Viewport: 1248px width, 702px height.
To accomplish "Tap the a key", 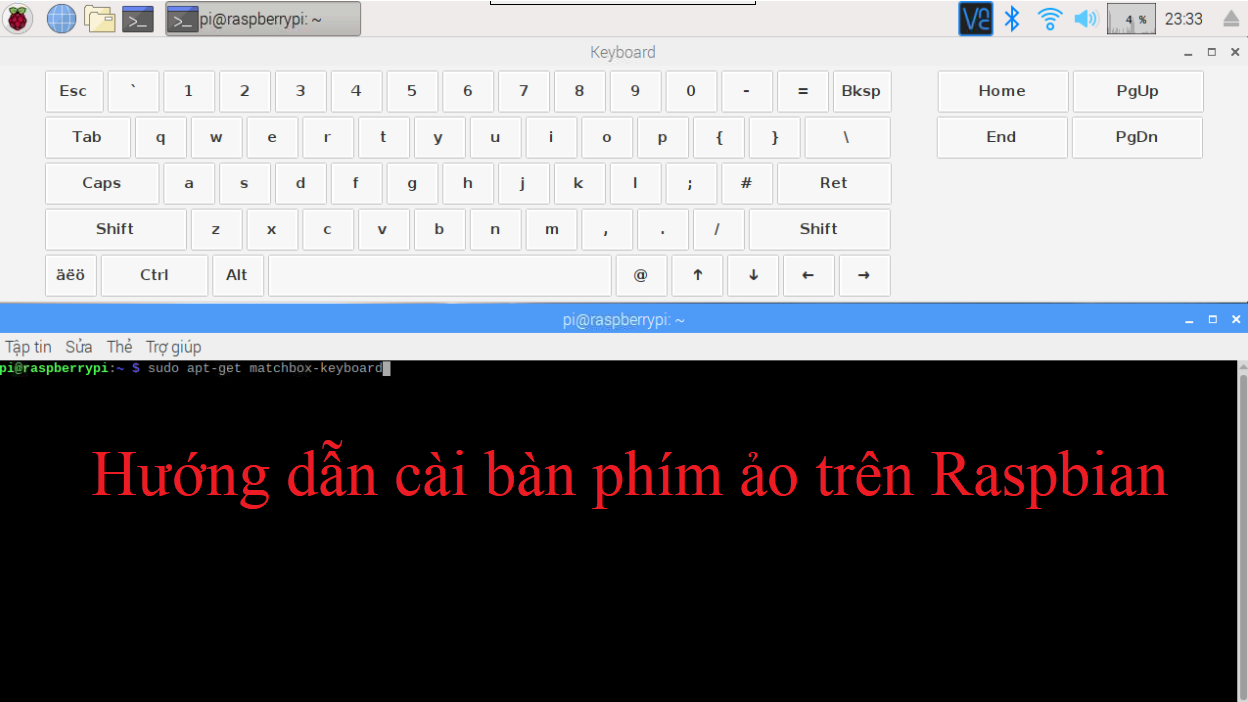I will coord(189,183).
